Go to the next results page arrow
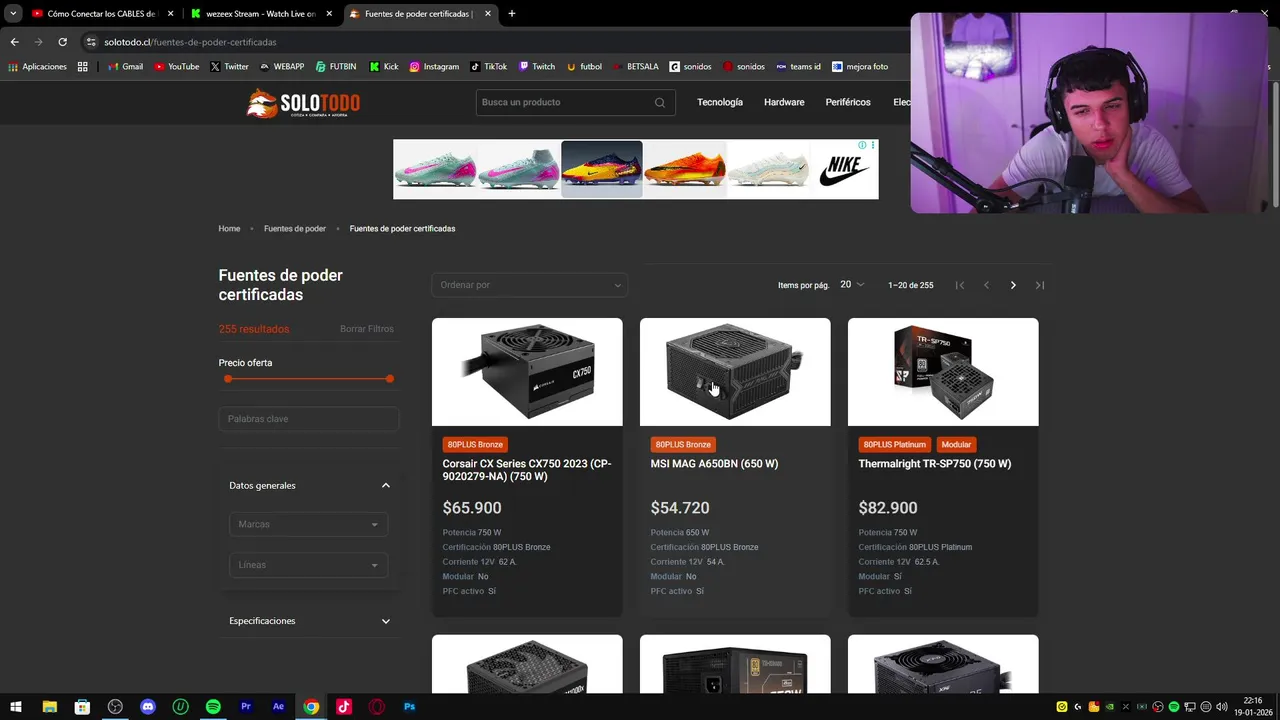This screenshot has height=720, width=1280. pos(1013,285)
